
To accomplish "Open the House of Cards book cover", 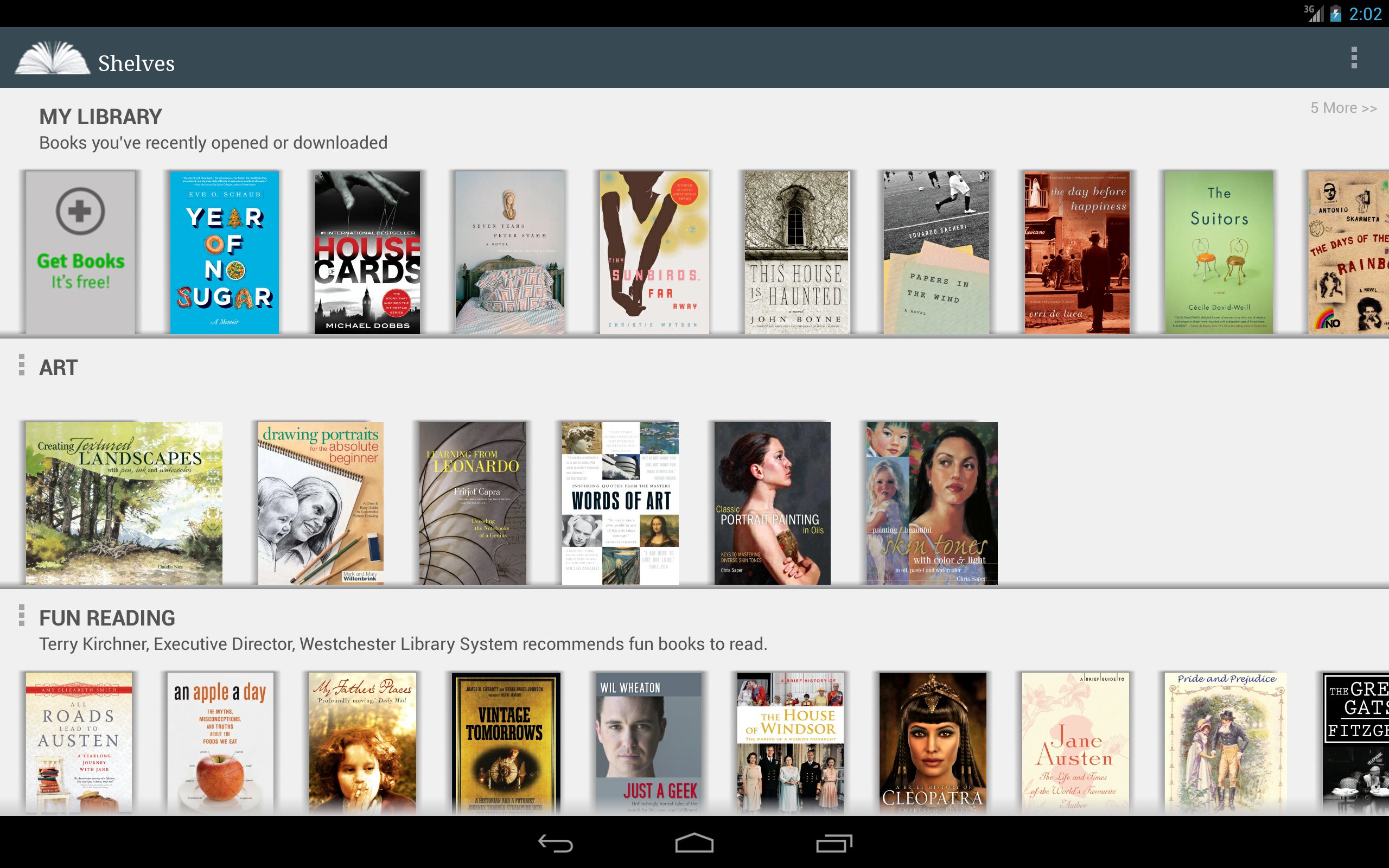I will coord(367,253).
